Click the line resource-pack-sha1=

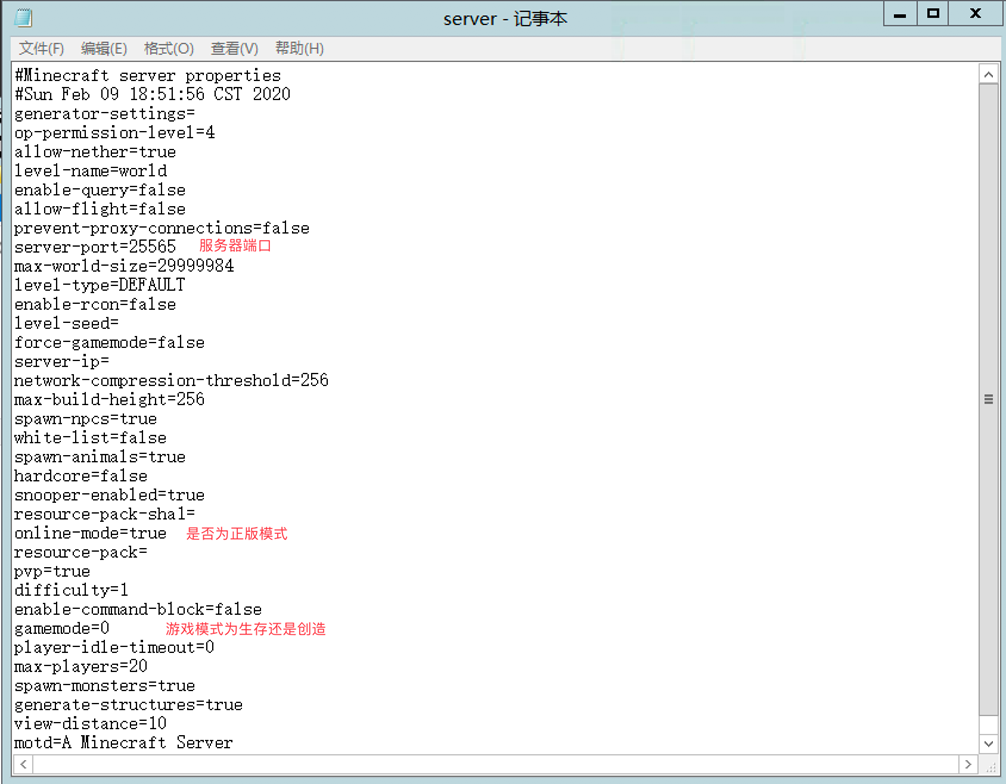pos(105,515)
